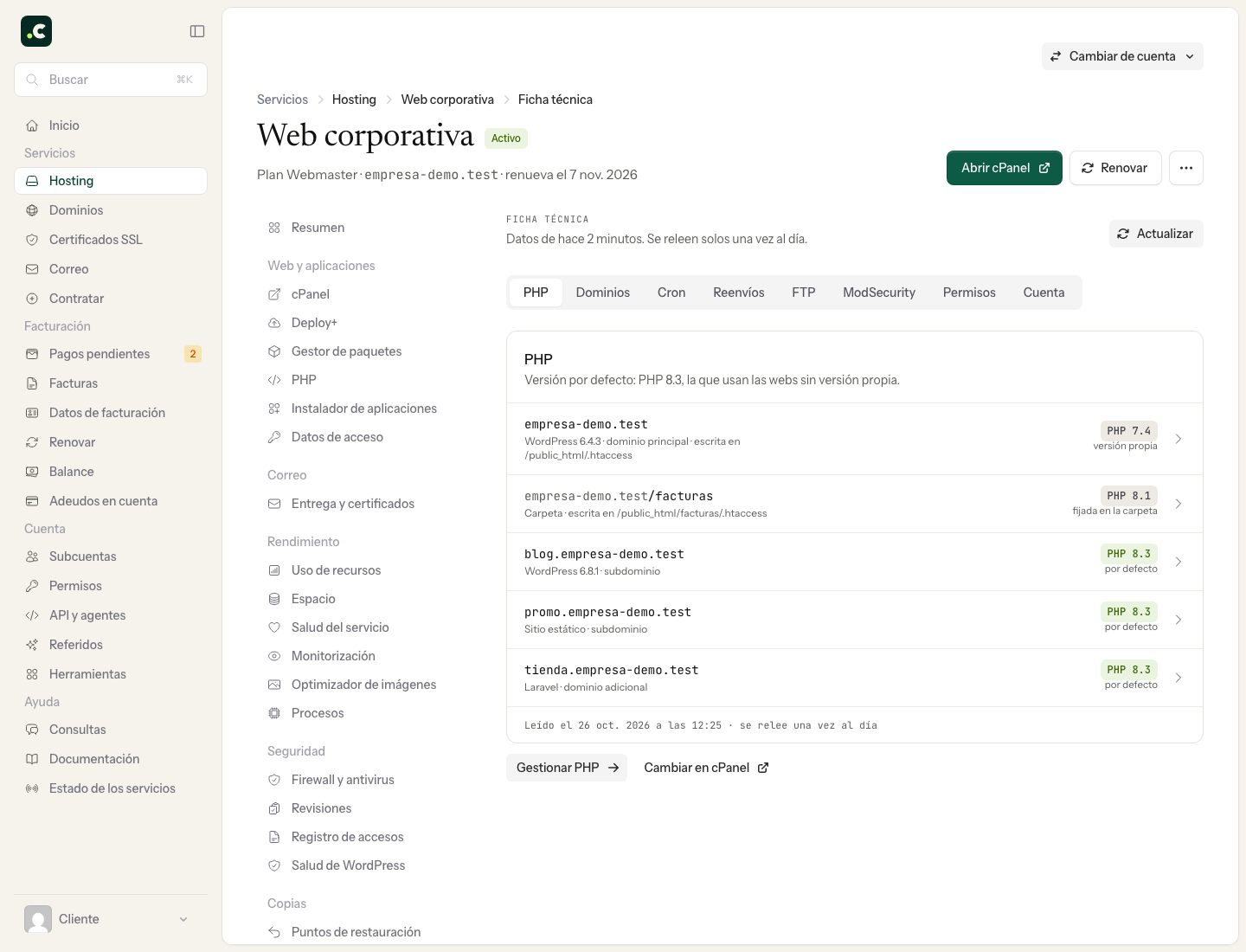1246x952 pixels.
Task: Expand the blog.empresa-demo.test row chevron
Action: click(1179, 562)
